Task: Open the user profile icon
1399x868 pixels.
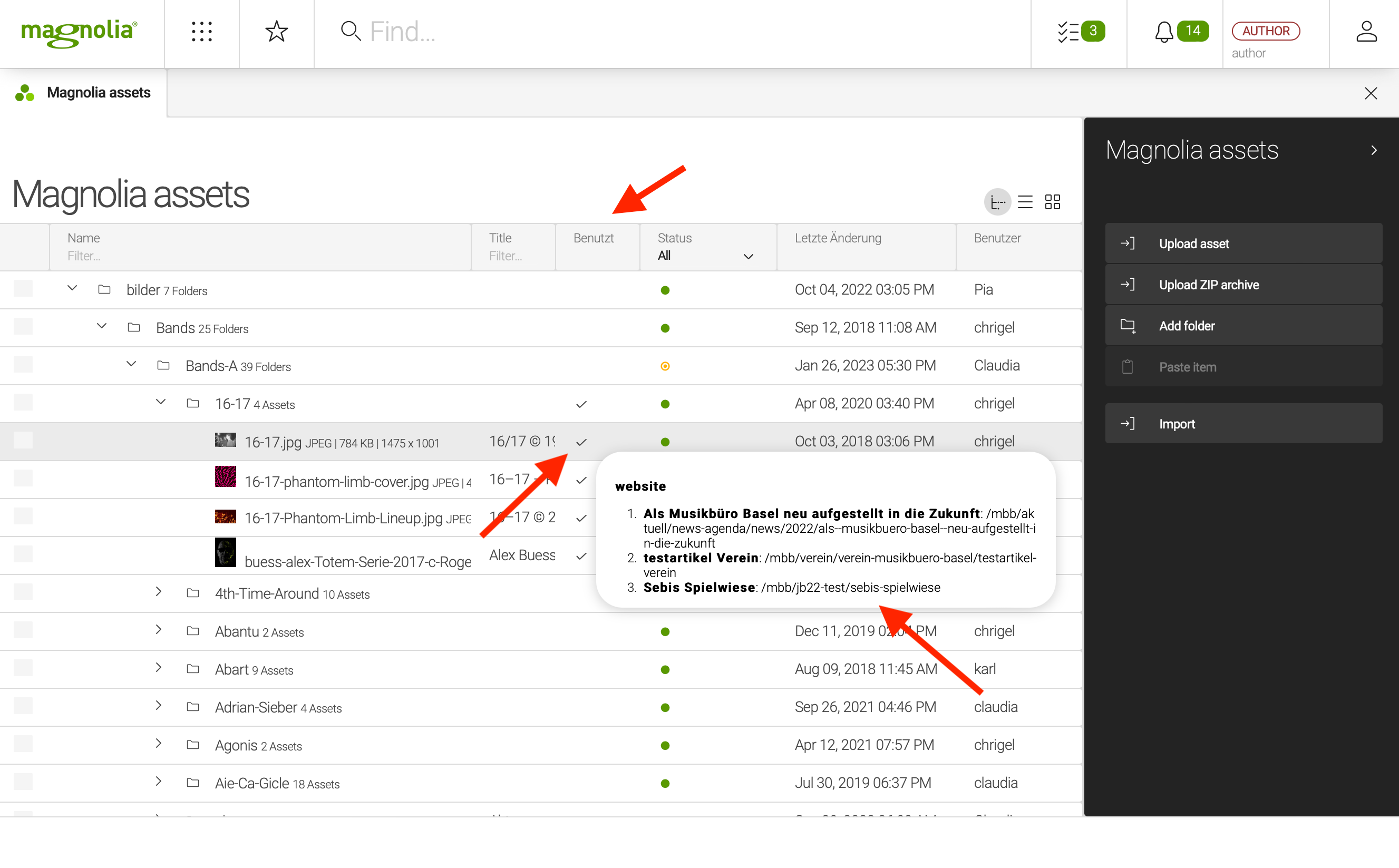Action: pyautogui.click(x=1366, y=32)
